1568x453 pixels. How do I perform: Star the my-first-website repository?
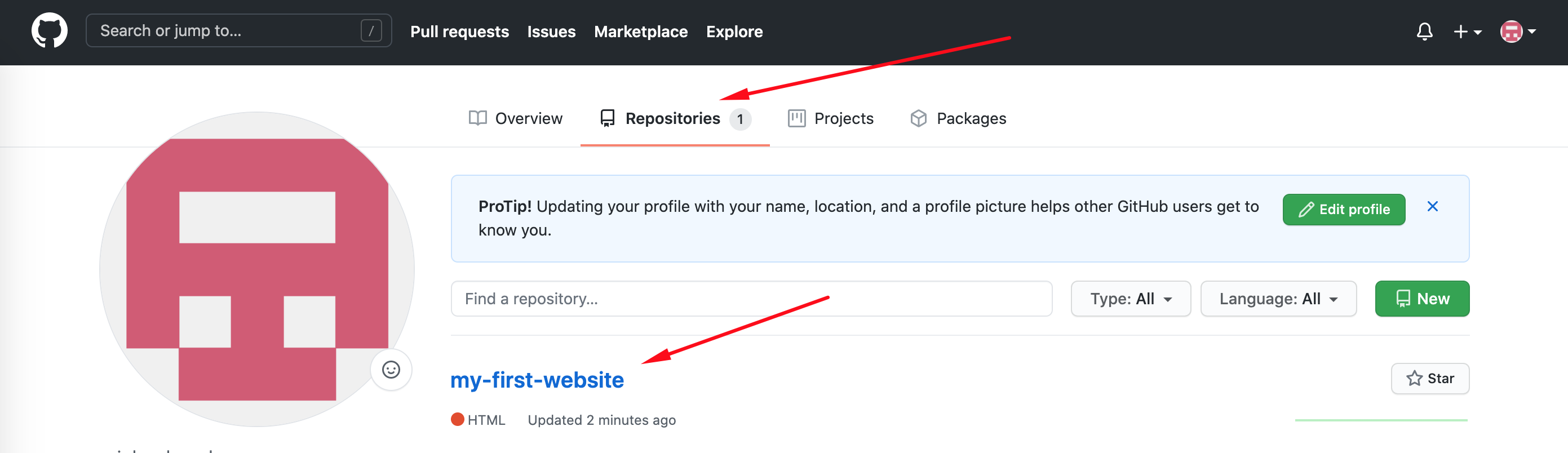pyautogui.click(x=1430, y=379)
